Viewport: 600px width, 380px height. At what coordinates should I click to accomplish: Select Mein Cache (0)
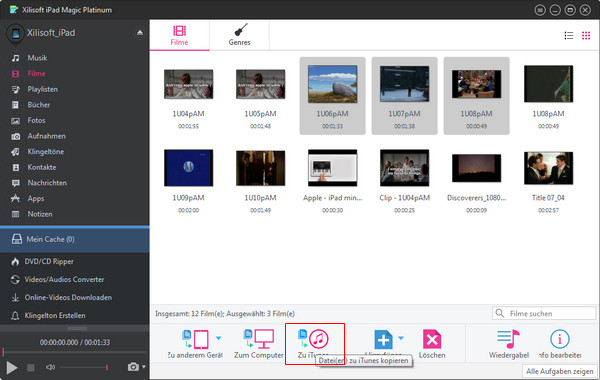point(75,240)
